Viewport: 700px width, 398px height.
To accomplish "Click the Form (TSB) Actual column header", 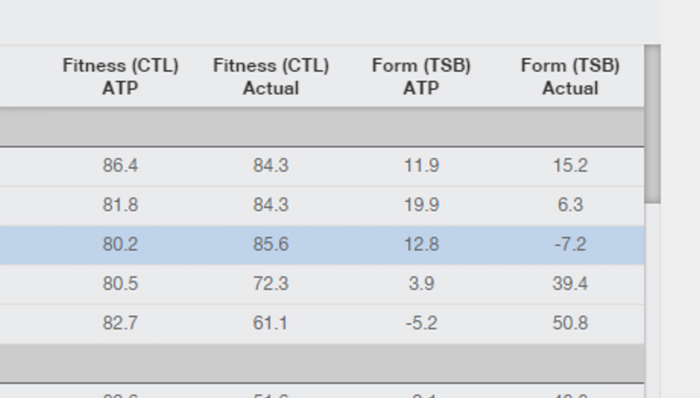I will 571,76.
